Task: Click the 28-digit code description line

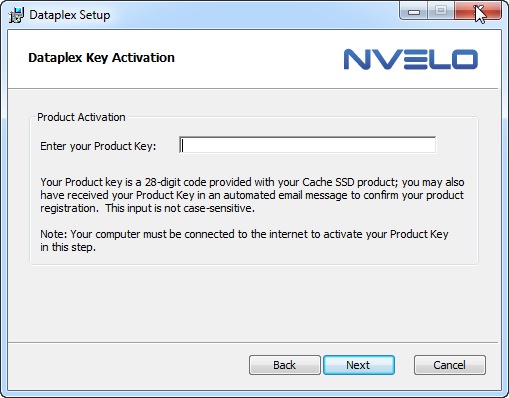Action: 252,182
